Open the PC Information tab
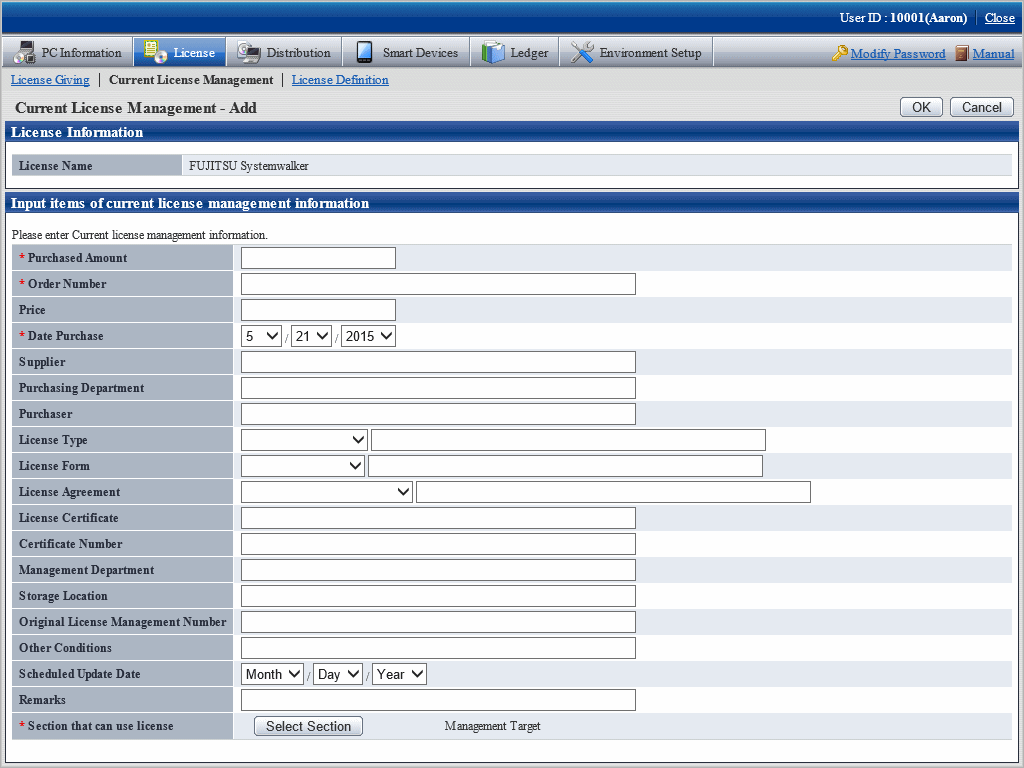Screen dimensions: 1024x768 pyautogui.click(x=67, y=52)
